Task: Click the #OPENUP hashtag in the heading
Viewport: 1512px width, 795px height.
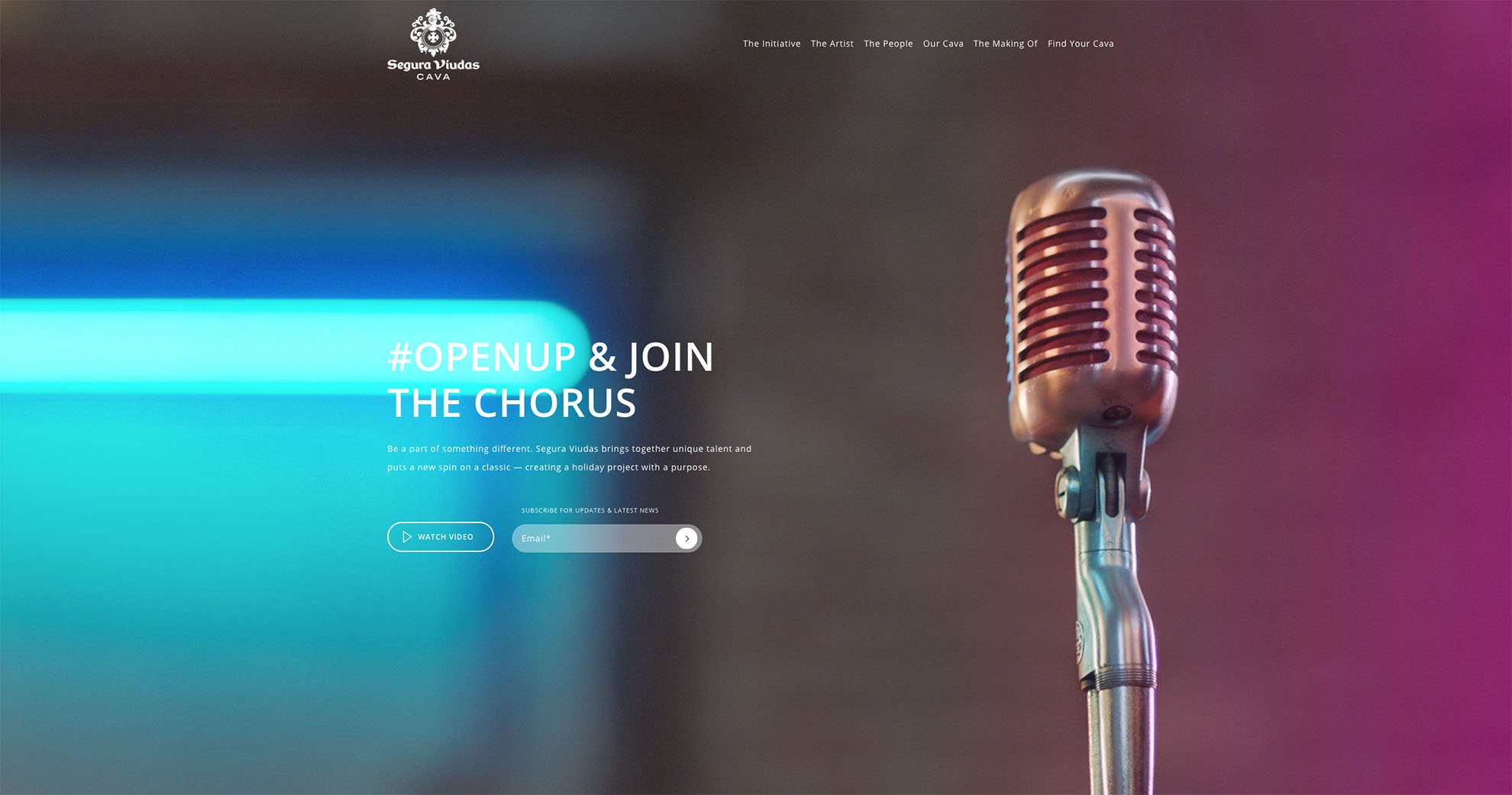Action: pos(482,357)
